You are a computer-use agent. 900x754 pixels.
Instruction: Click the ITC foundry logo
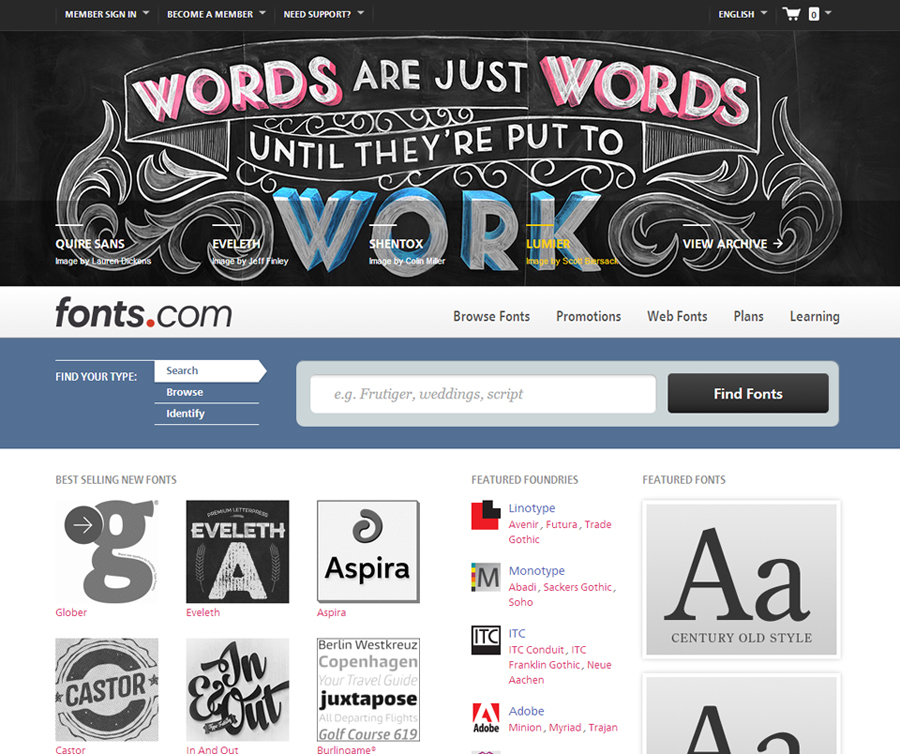tap(486, 640)
